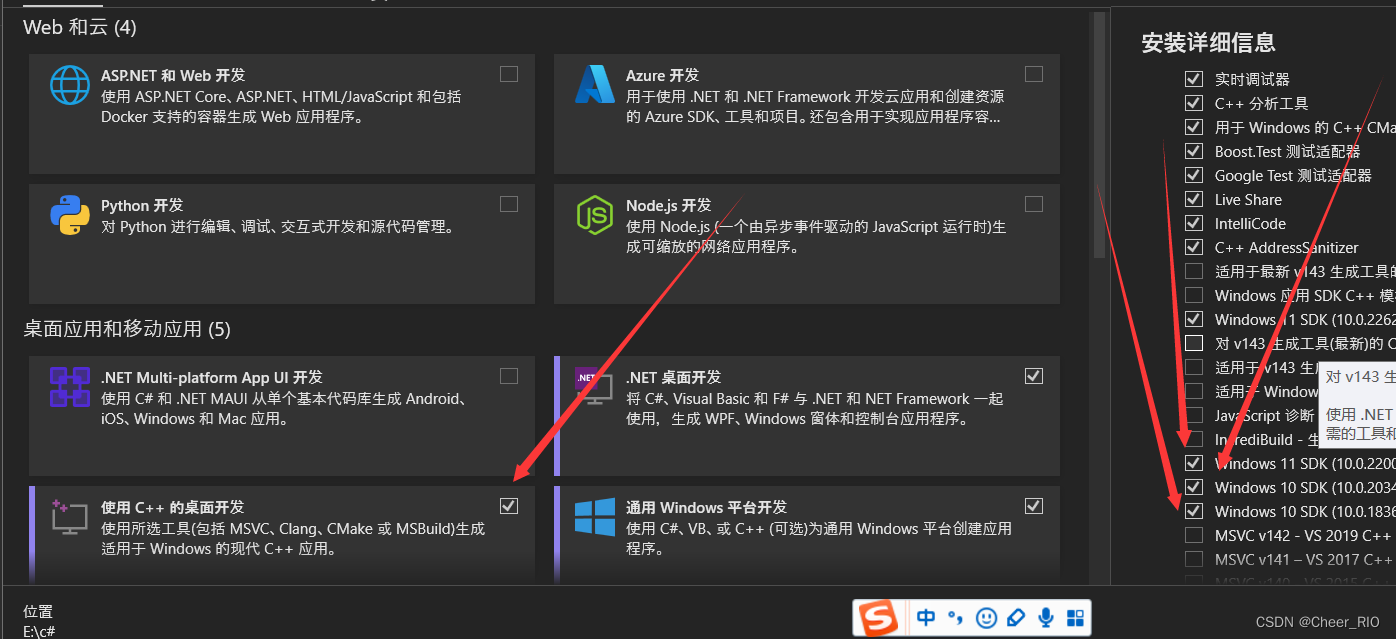Image resolution: width=1396 pixels, height=639 pixels.
Task: Uncheck the Boost.Test 测试适配器 checkbox
Action: (x=1194, y=151)
